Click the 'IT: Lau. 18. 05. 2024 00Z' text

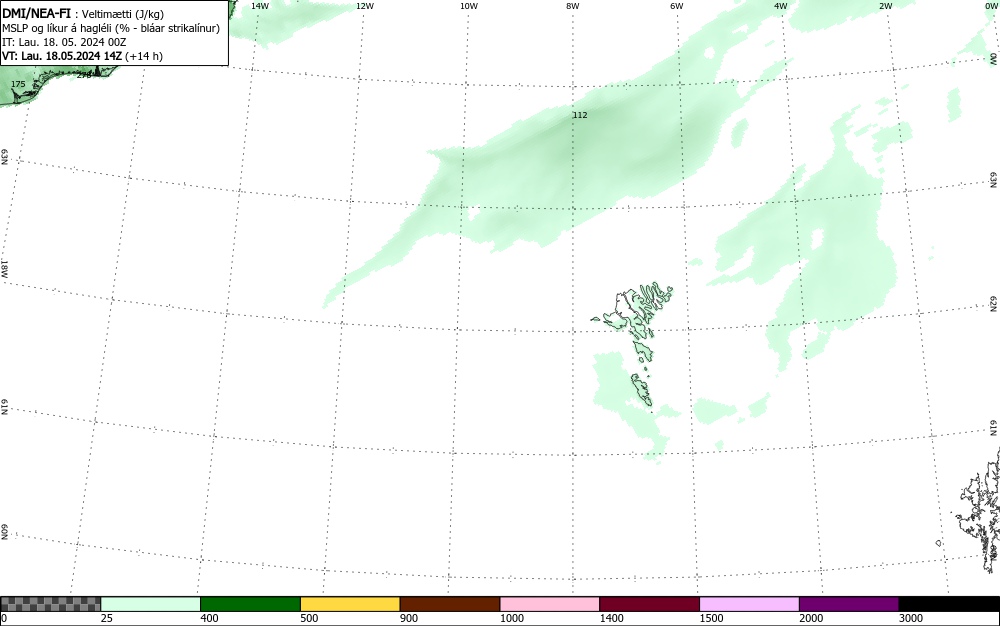[64, 42]
